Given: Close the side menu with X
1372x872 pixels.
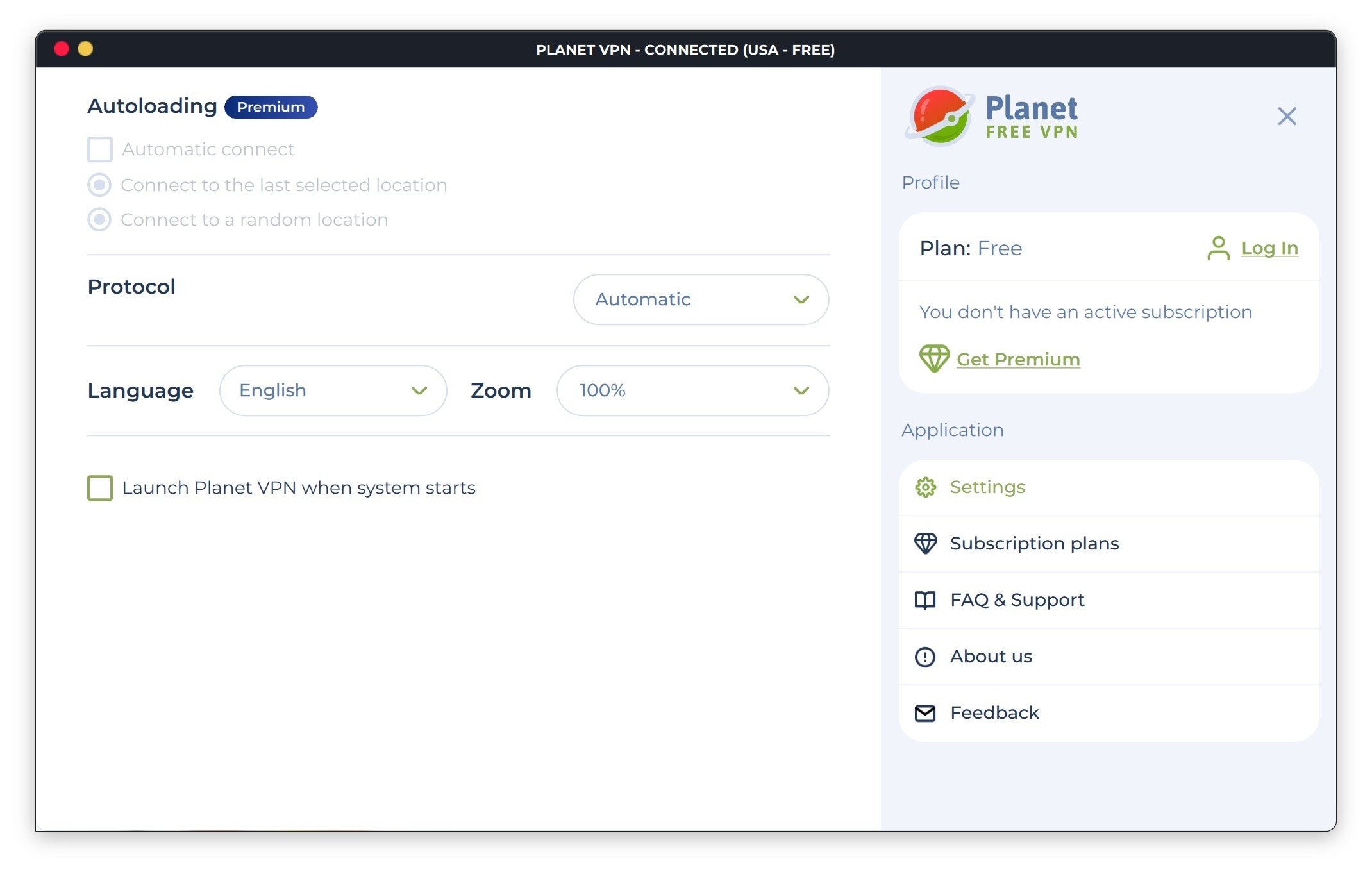Looking at the screenshot, I should 1287,116.
